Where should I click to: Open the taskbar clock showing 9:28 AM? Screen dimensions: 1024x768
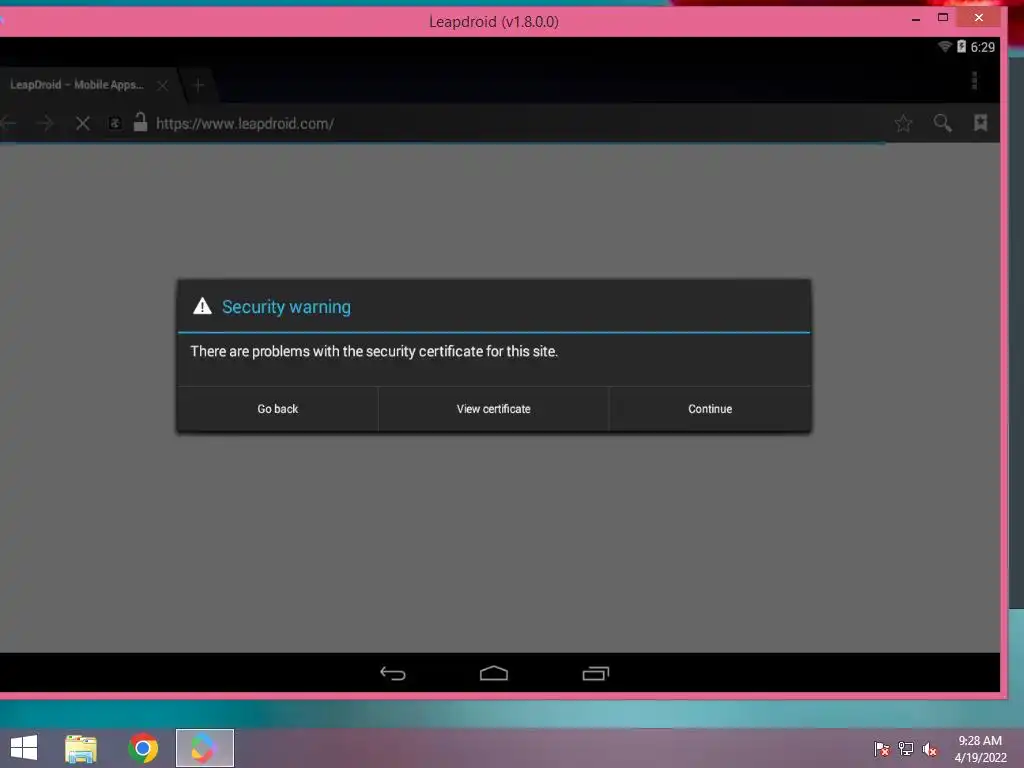pos(980,749)
